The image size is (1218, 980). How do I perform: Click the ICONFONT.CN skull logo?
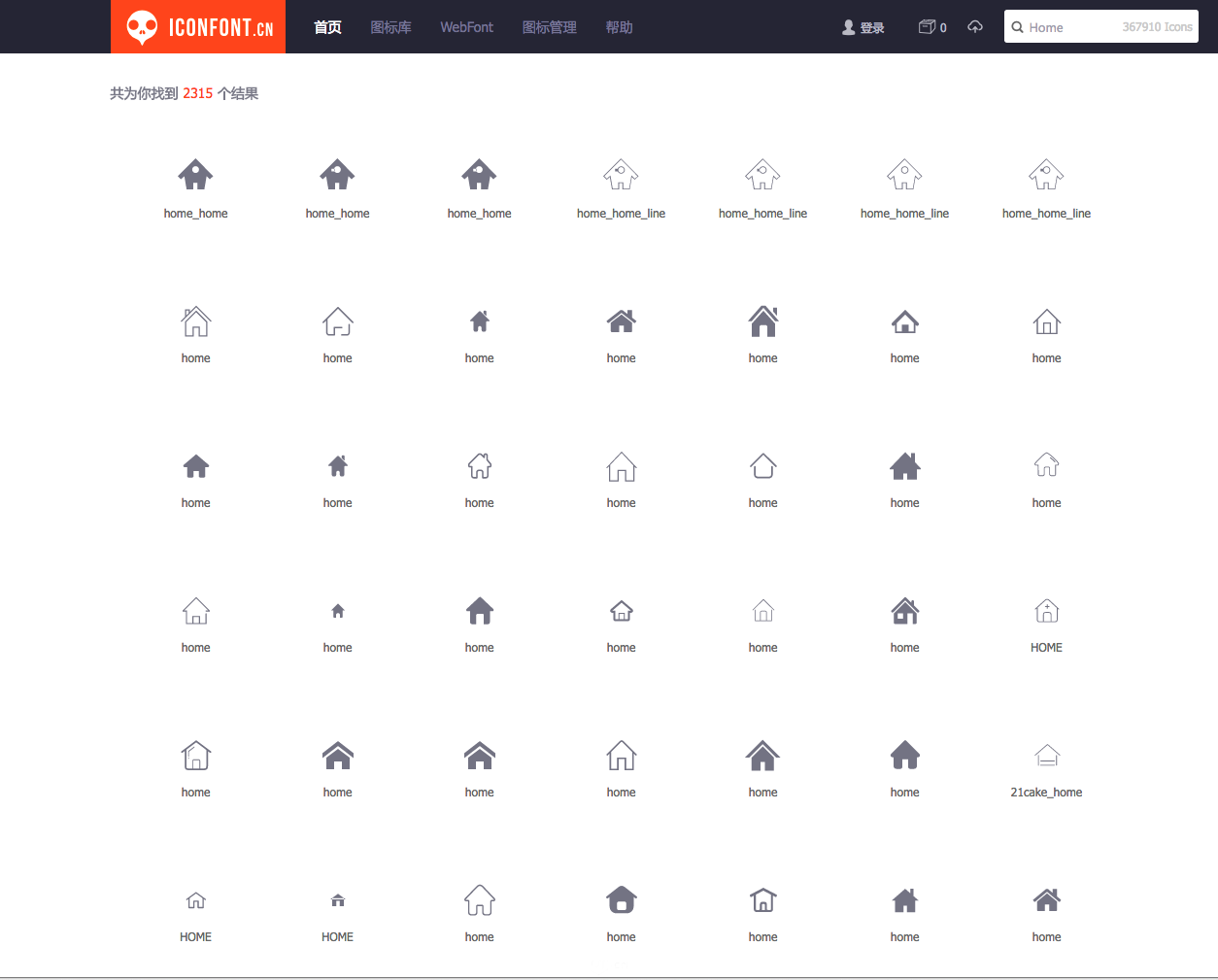coord(198,27)
